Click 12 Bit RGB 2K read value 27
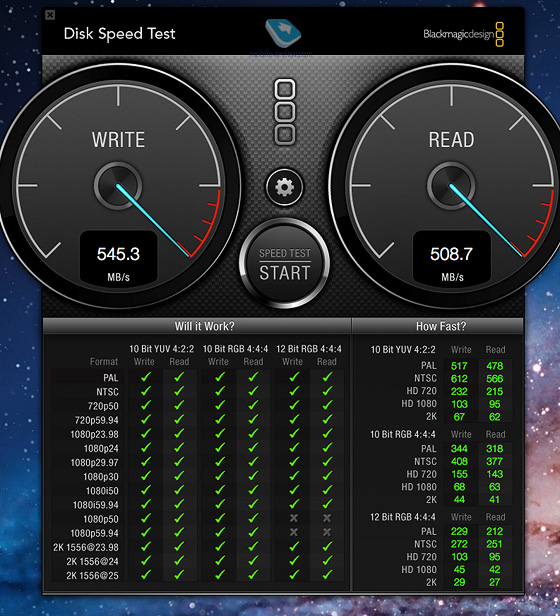 [x=494, y=582]
